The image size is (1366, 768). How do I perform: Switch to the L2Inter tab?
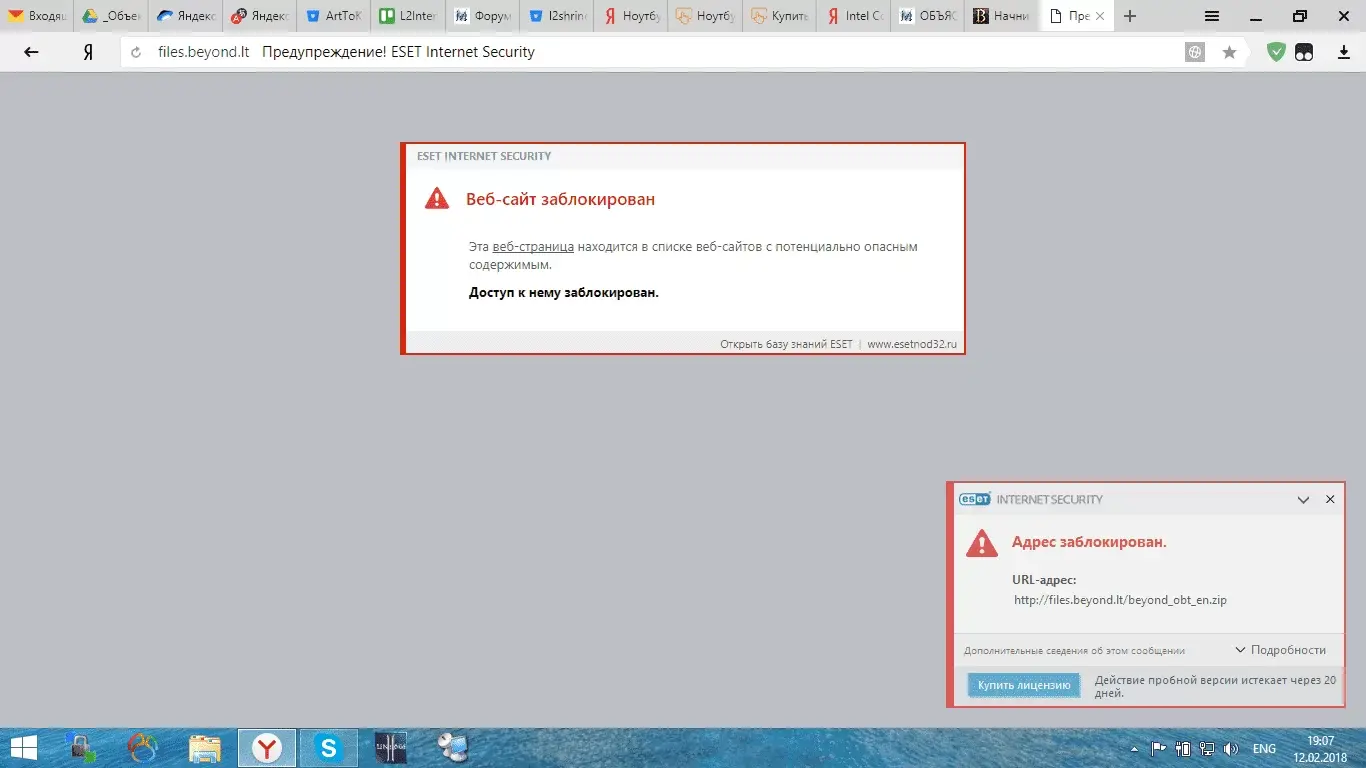[408, 16]
